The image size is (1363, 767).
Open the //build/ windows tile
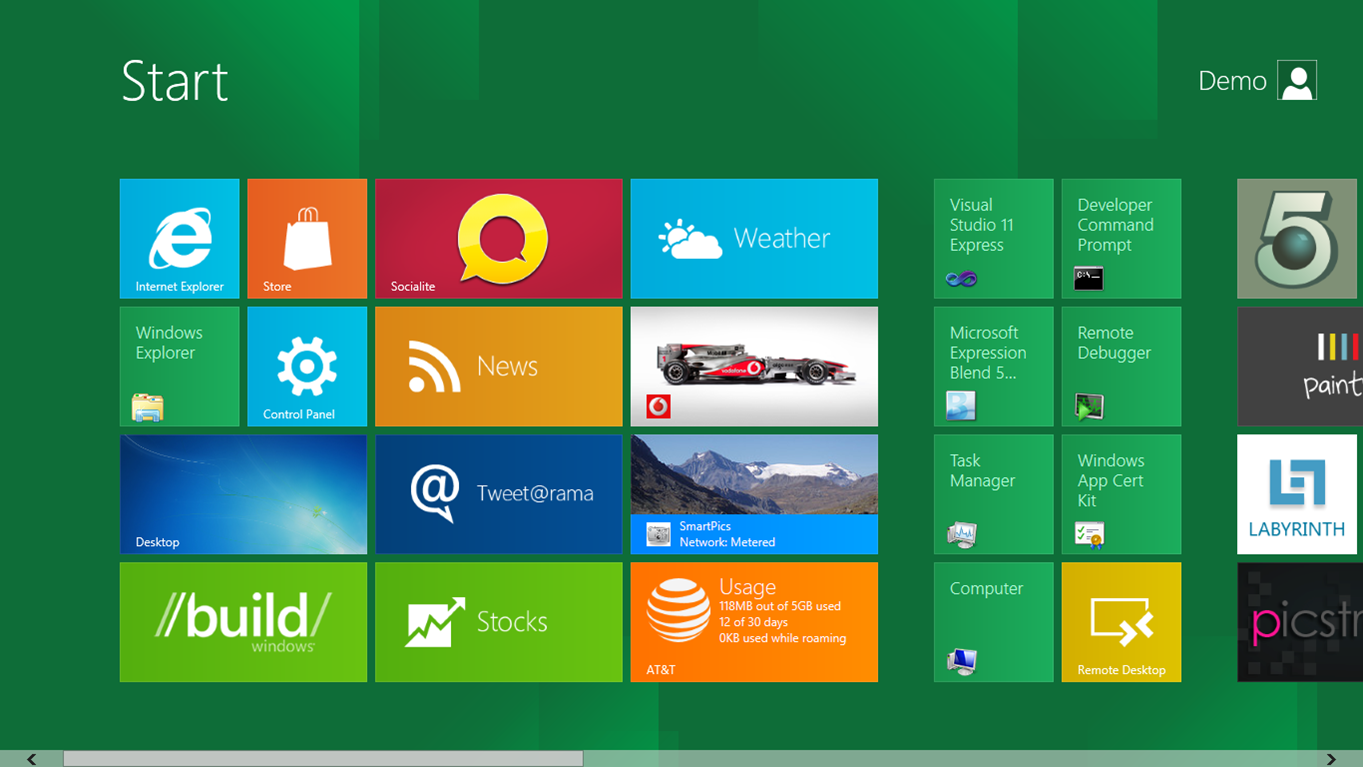pyautogui.click(x=243, y=622)
